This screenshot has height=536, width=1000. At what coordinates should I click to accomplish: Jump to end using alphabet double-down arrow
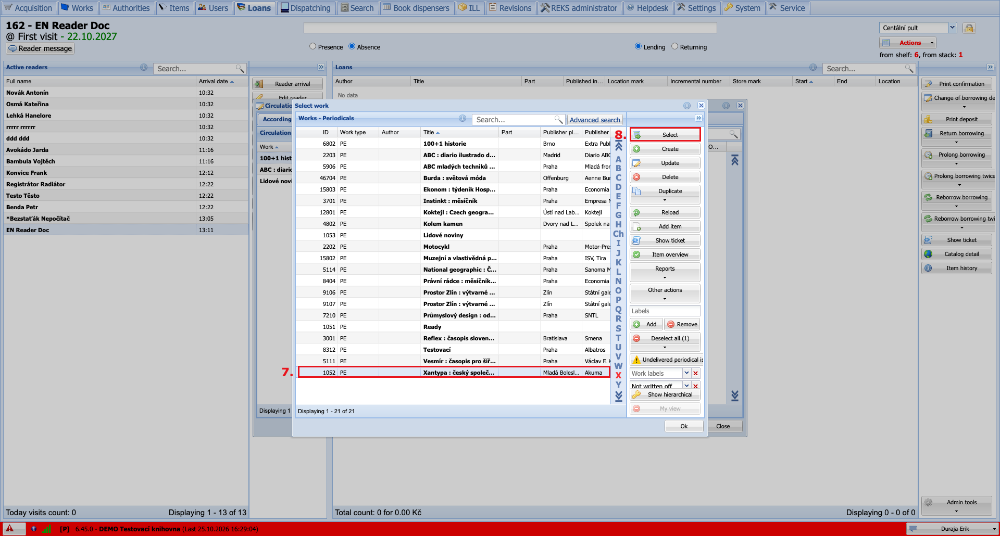618,396
